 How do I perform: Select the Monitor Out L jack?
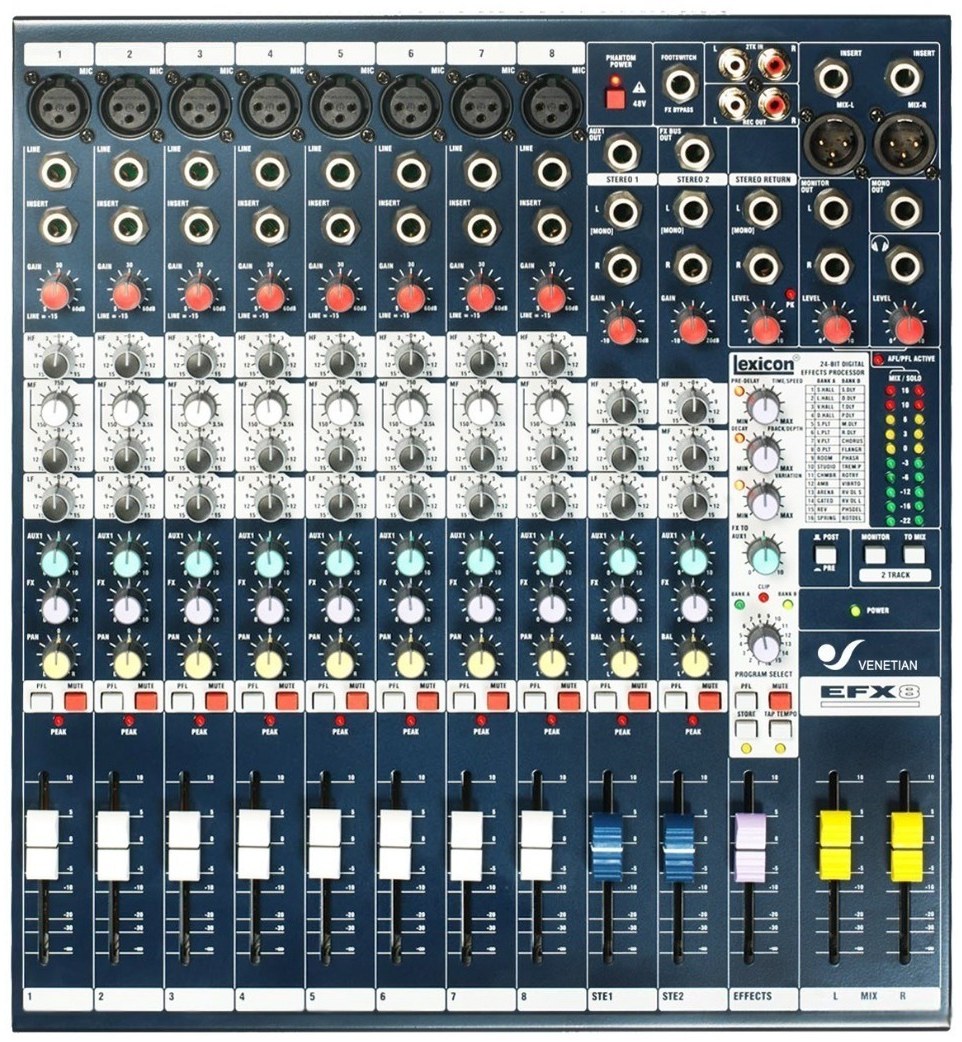[832, 209]
